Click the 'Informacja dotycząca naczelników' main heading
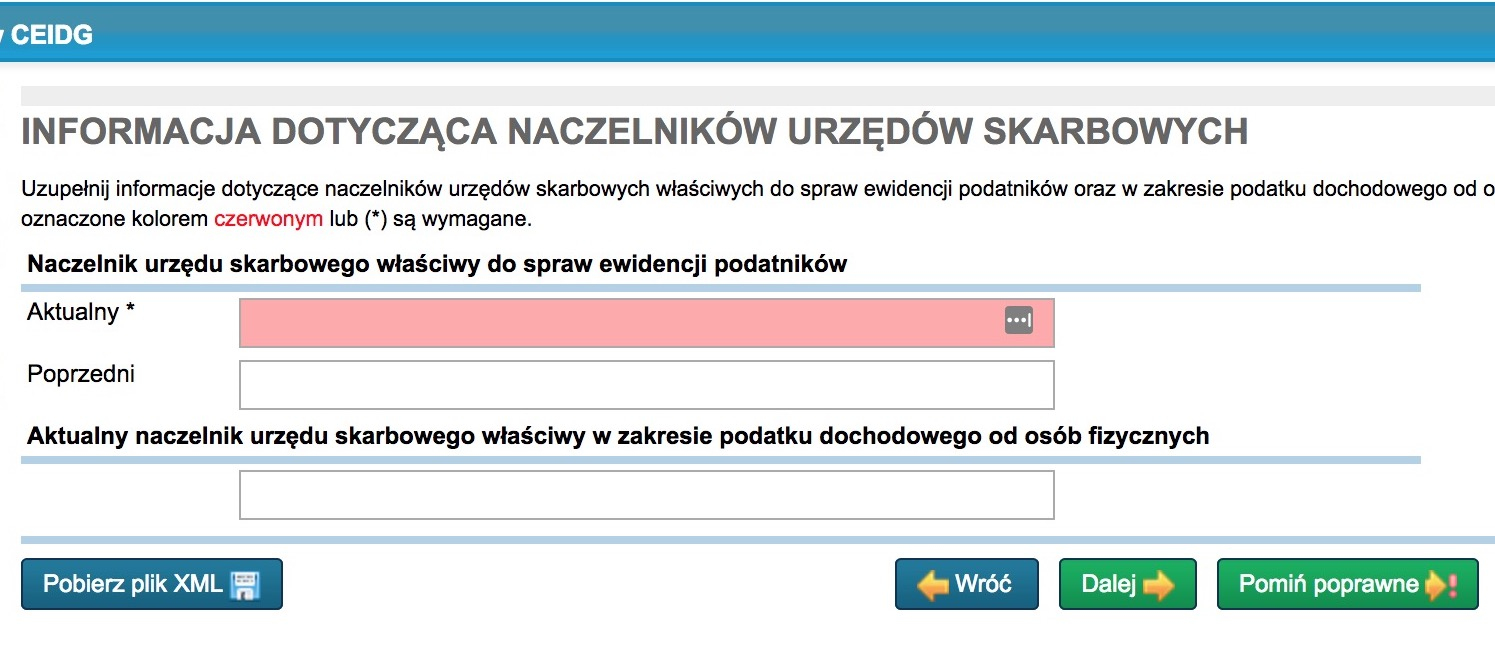Viewport: 1495px width, 668px height. click(x=634, y=132)
